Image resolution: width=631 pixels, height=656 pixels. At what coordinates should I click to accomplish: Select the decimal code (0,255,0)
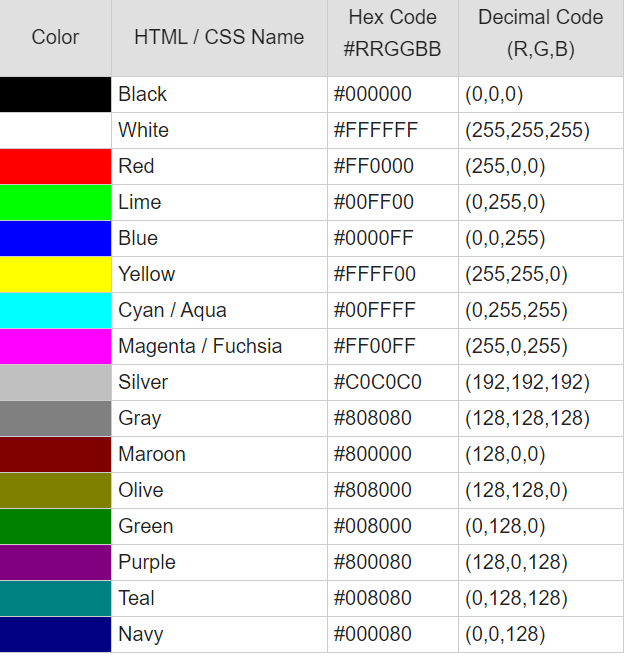[x=505, y=202]
